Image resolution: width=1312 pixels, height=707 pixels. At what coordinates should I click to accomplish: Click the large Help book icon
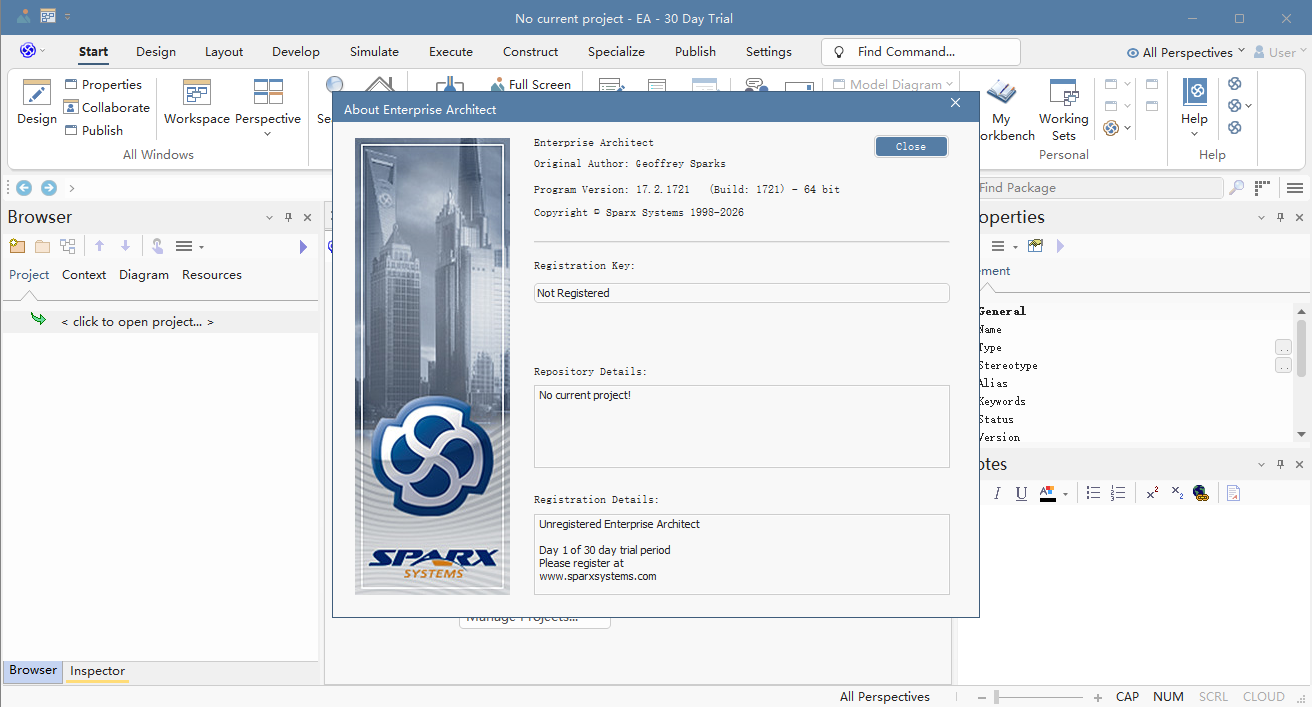pyautogui.click(x=1194, y=93)
